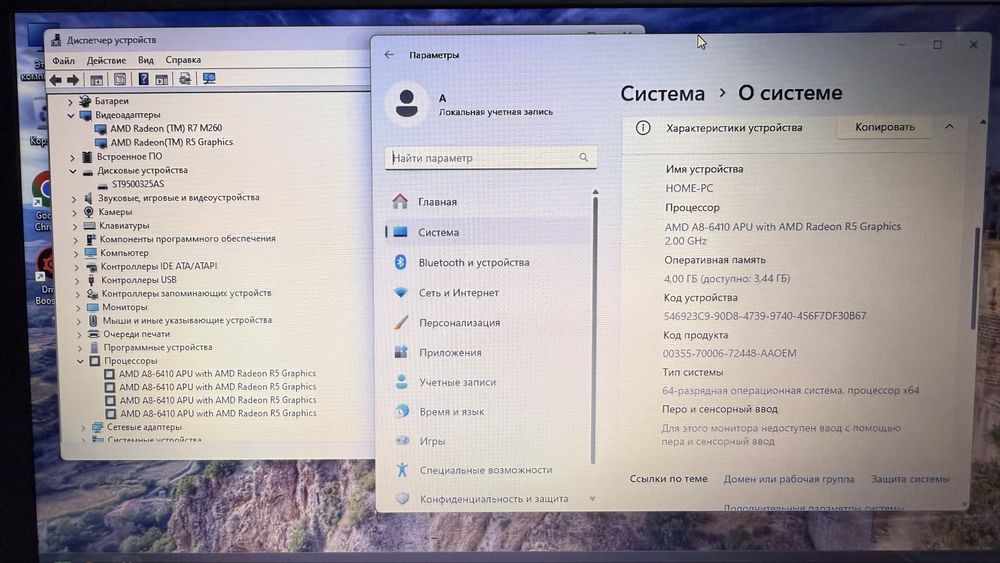Select Очереди печати in the device tree

(136, 334)
